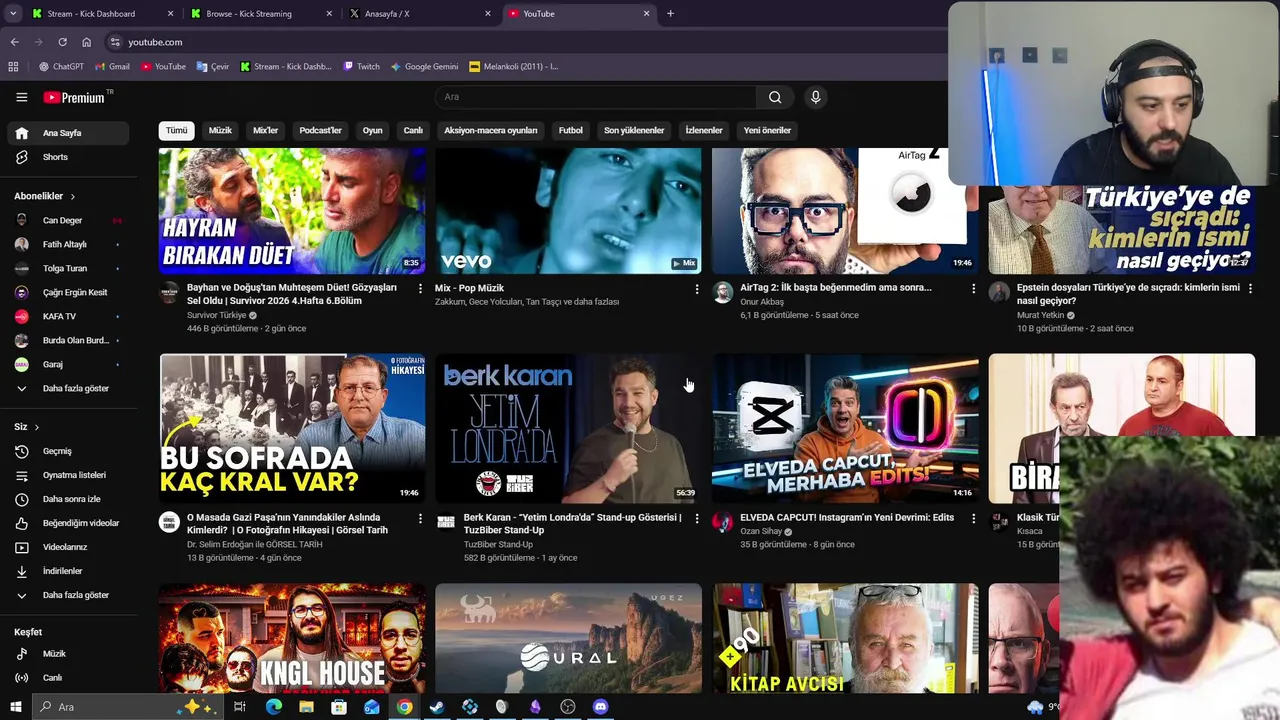Open Discord from the taskbar

coord(600,707)
